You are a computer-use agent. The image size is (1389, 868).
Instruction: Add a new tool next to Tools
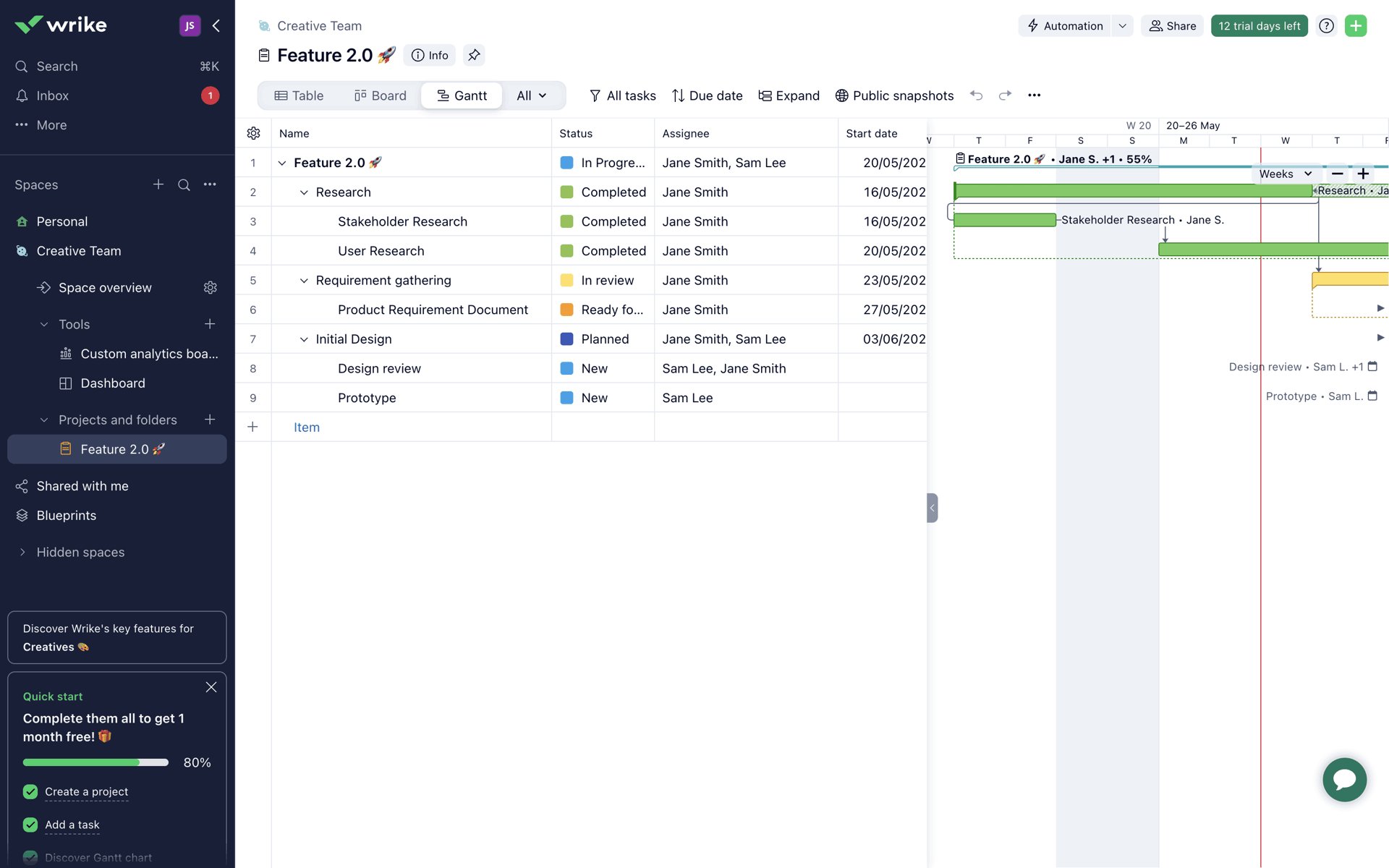[x=210, y=324]
